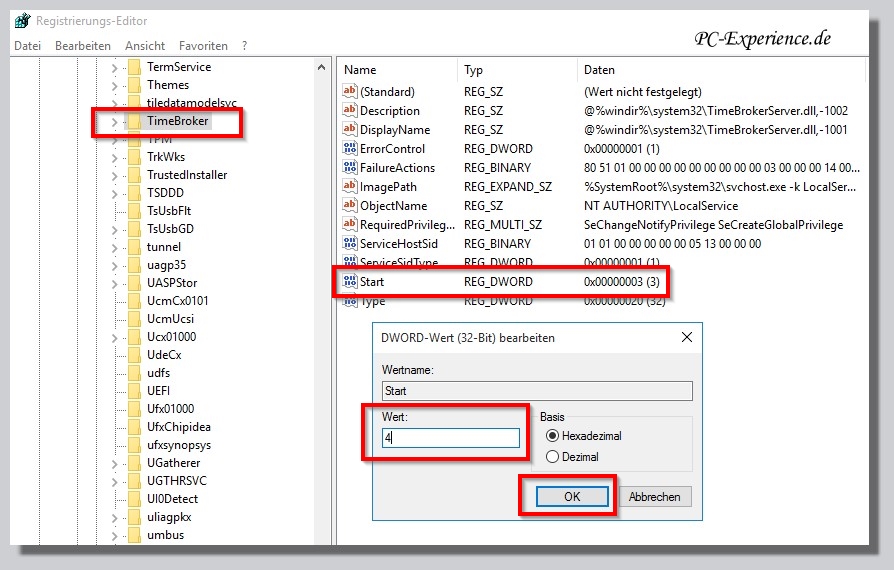Confirm the DWORD dialog with OK
The width and height of the screenshot is (894, 570).
coord(572,497)
